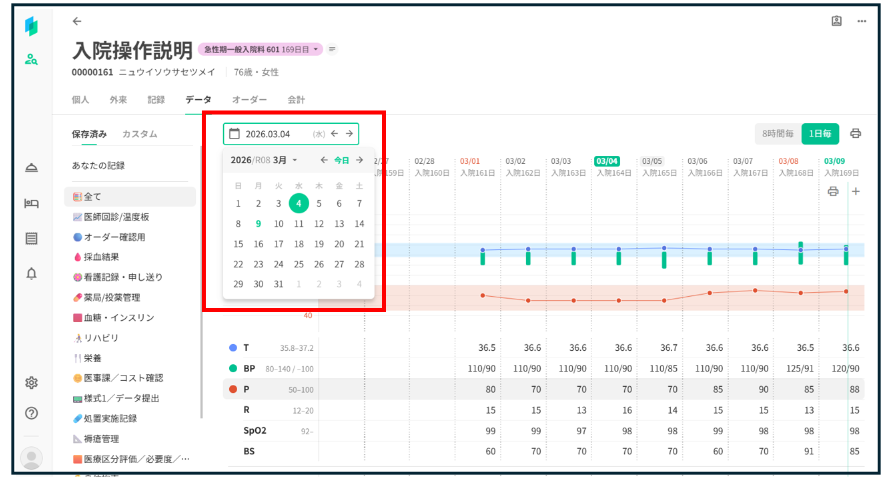Viewport: 894px width, 481px height.
Task: Click the help question mark icon
Action: click(x=32, y=413)
